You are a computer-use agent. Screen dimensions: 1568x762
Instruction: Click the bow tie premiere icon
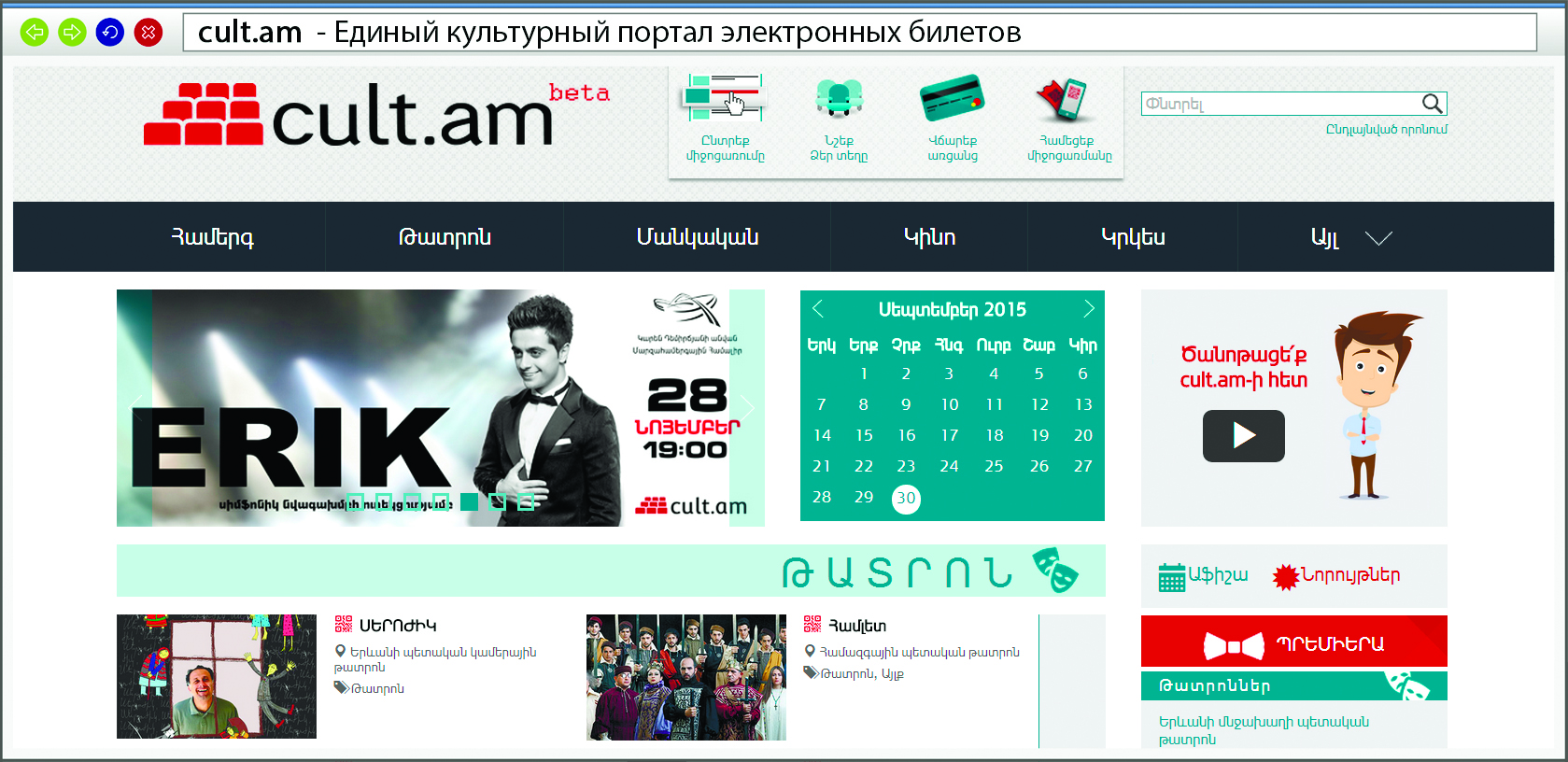1234,645
